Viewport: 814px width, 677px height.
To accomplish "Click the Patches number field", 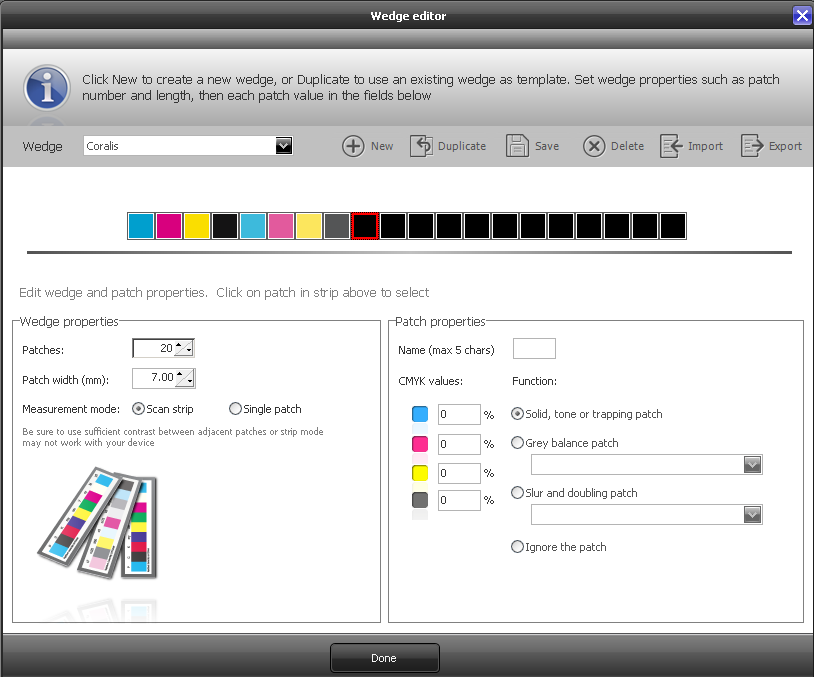I will (154, 348).
